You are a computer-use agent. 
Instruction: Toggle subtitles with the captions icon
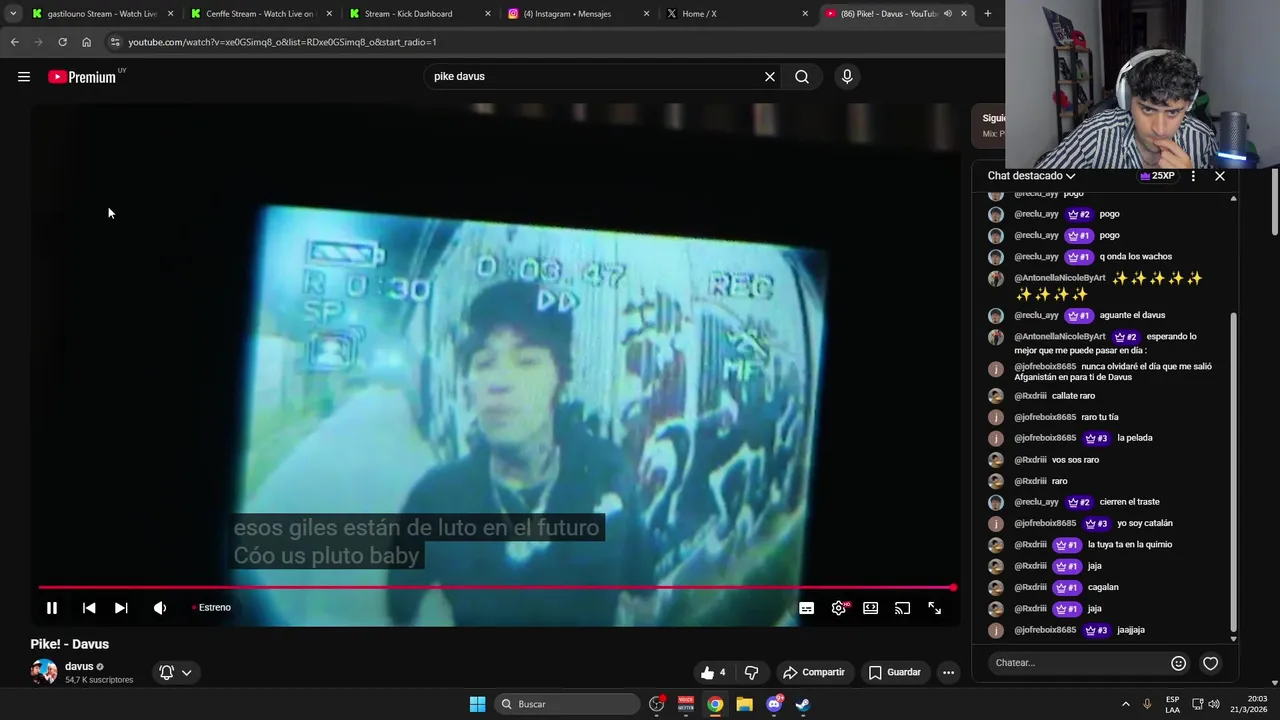806,608
